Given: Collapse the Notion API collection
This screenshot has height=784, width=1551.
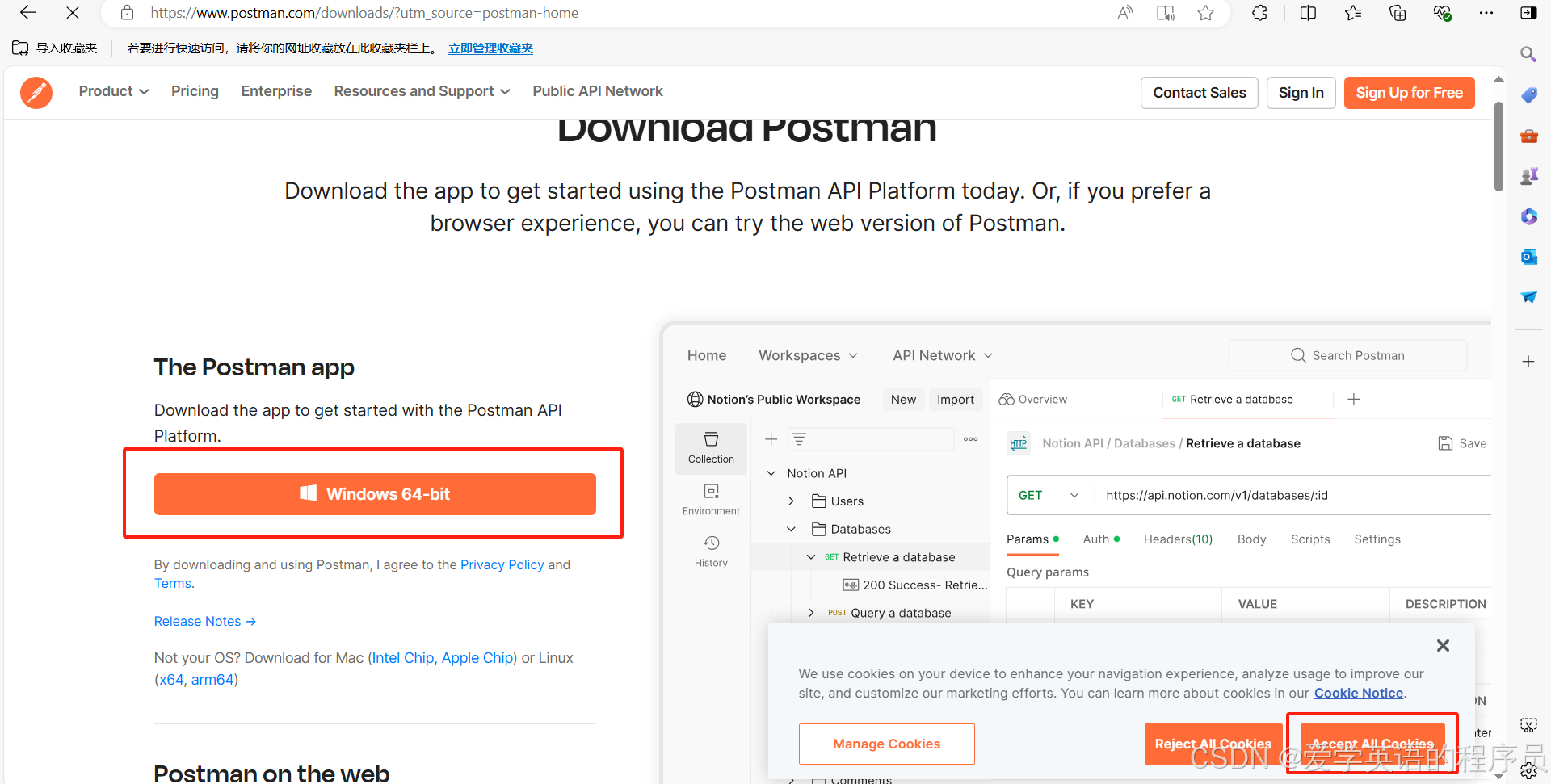Looking at the screenshot, I should coord(771,473).
